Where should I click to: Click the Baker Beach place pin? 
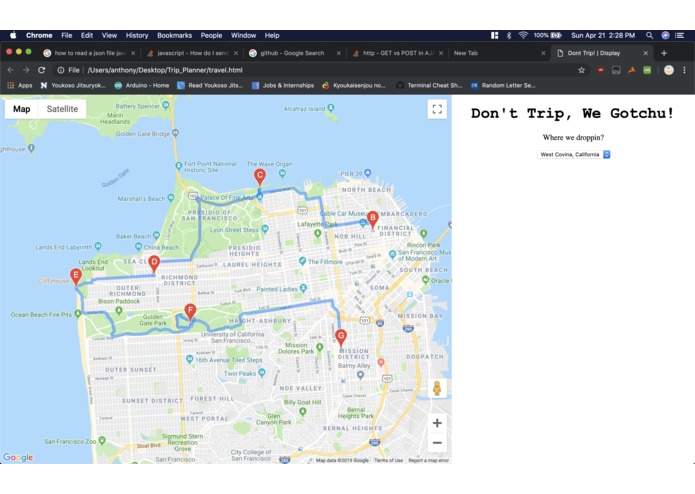tap(156, 235)
